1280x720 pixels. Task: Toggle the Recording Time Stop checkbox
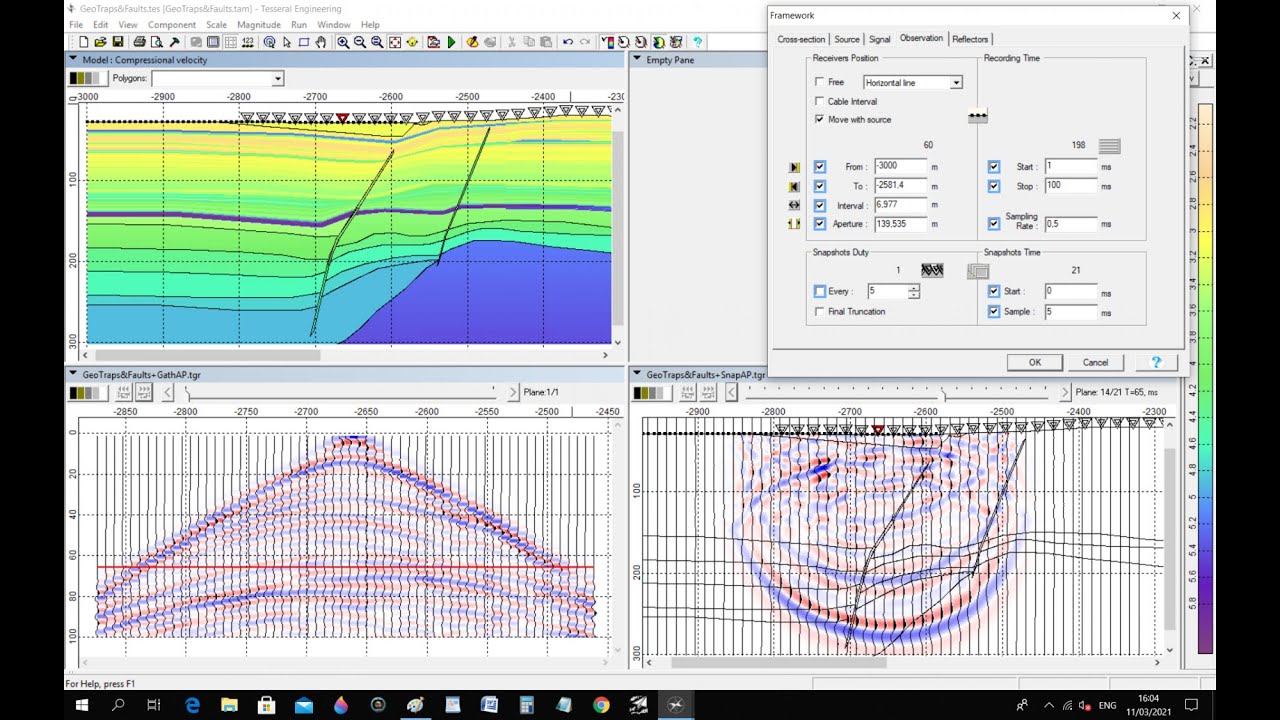[994, 186]
